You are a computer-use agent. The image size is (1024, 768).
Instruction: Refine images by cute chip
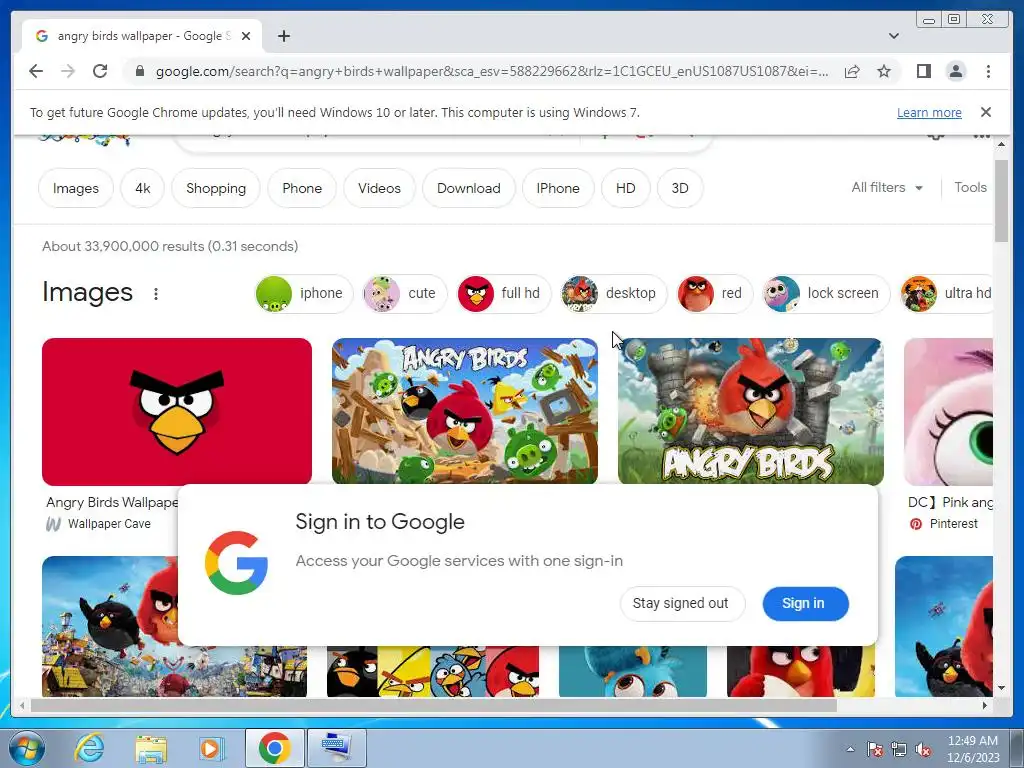tap(404, 293)
